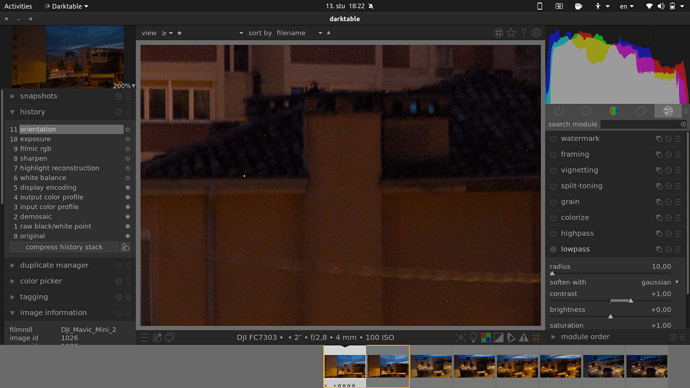690x388 pixels.
Task: Select history item 11 orientation
Action: 70,129
